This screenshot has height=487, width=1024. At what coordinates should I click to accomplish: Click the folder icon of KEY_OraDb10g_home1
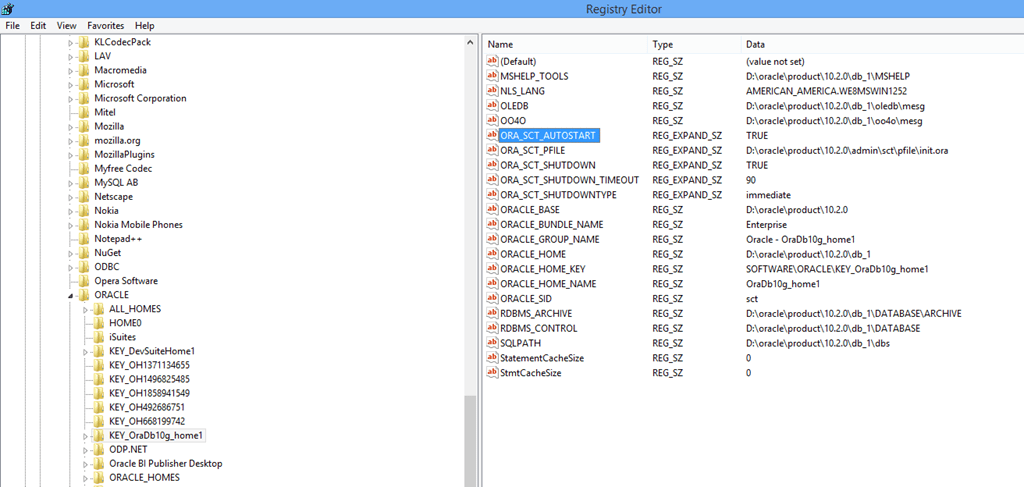click(x=99, y=435)
